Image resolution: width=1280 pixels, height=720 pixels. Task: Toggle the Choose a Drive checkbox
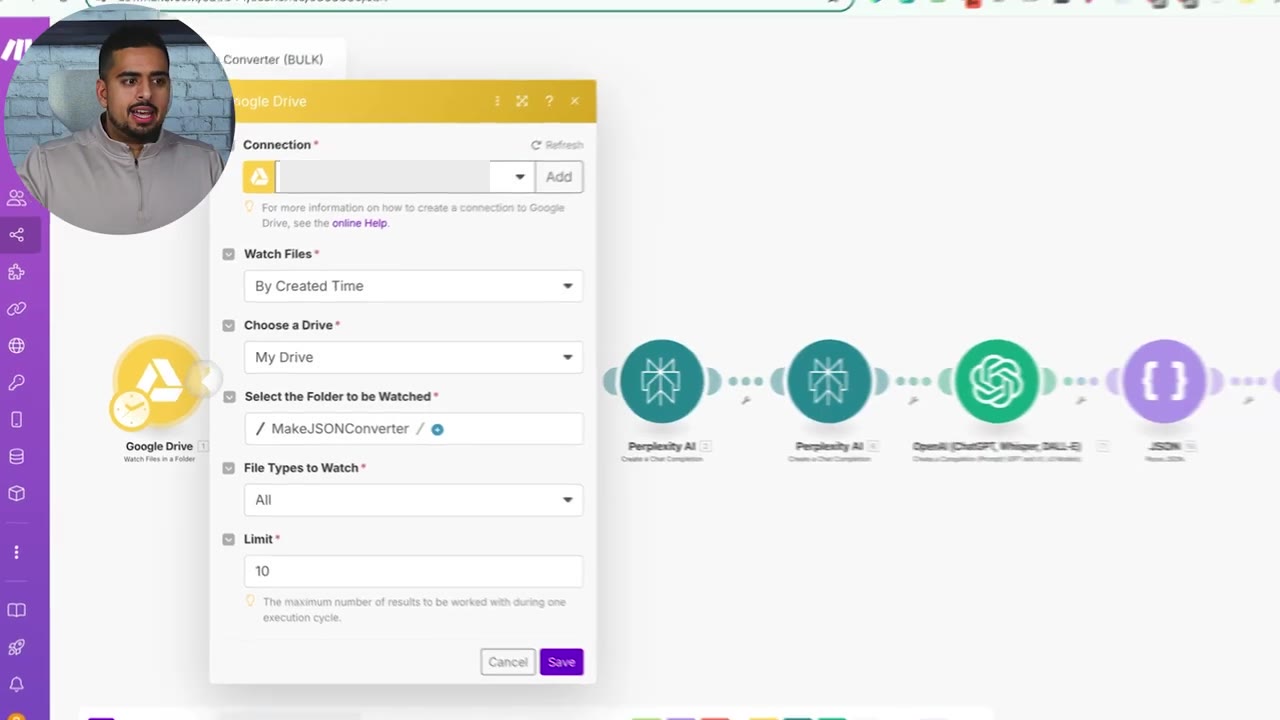tap(229, 325)
